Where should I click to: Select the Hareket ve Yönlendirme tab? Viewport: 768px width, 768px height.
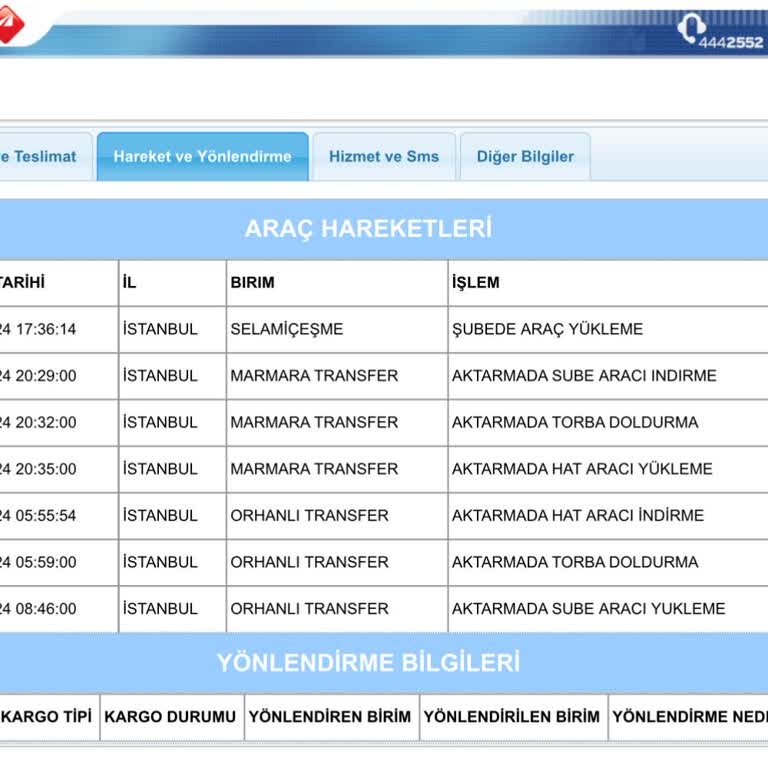202,156
